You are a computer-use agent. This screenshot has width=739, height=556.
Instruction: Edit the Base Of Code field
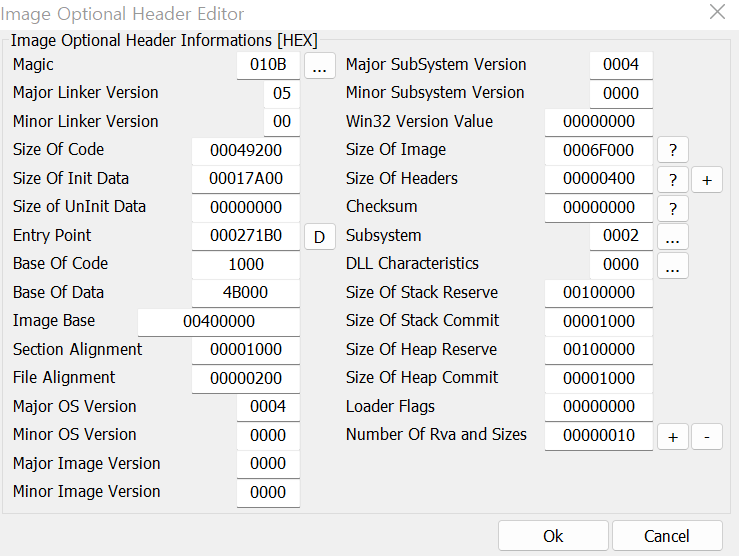tap(246, 265)
